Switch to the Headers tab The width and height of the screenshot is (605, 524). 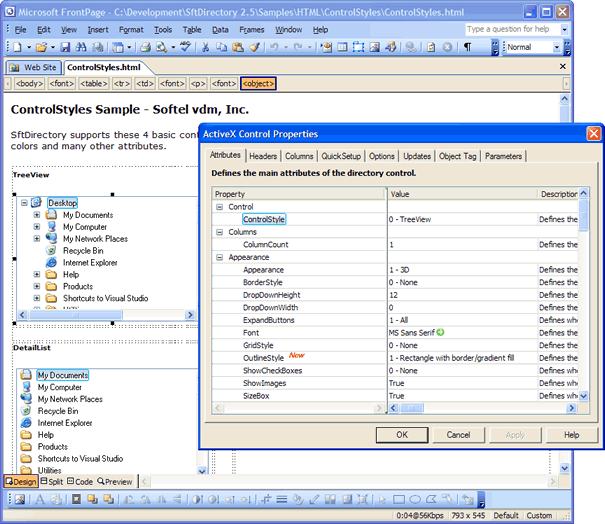263,156
